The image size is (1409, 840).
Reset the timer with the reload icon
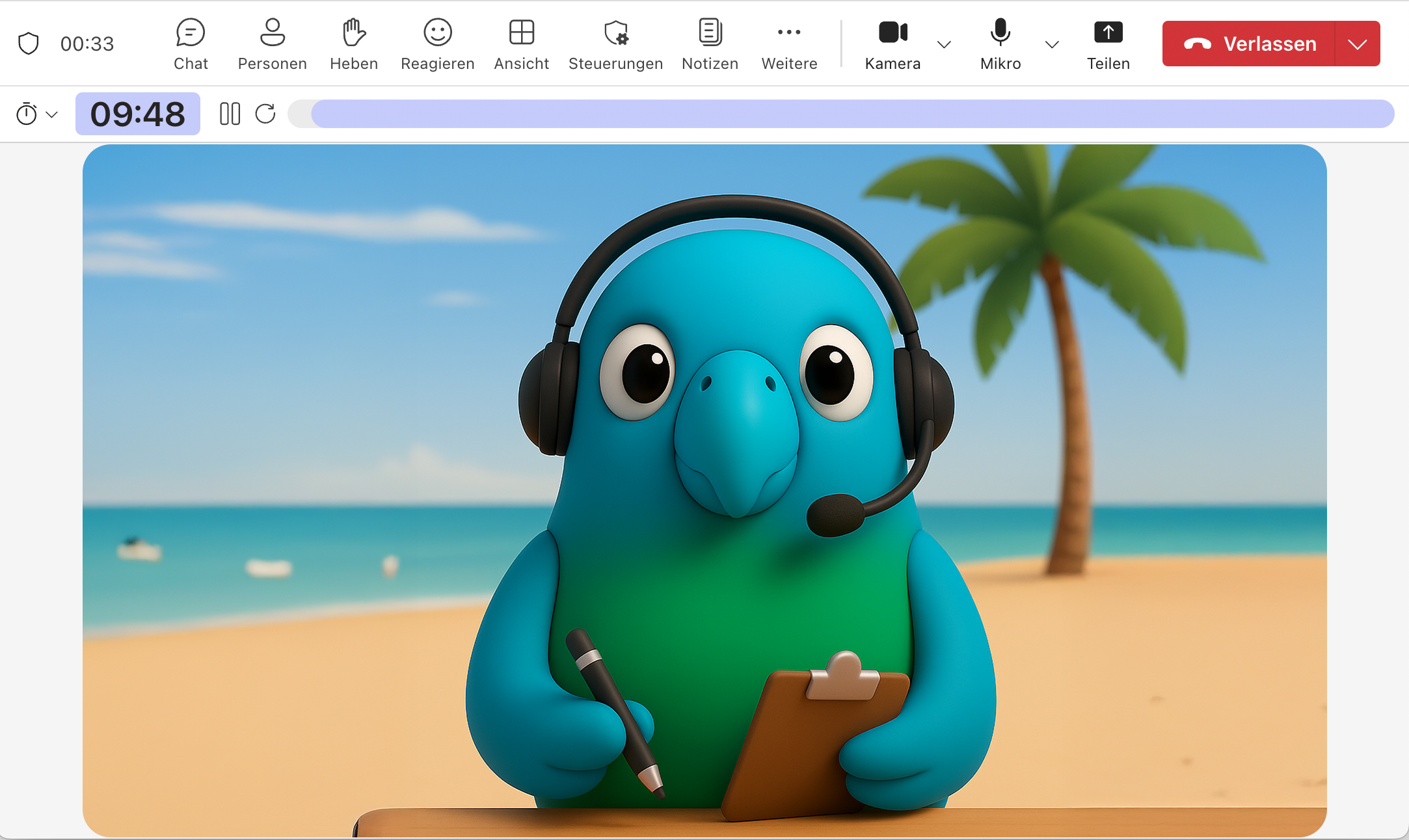point(265,114)
